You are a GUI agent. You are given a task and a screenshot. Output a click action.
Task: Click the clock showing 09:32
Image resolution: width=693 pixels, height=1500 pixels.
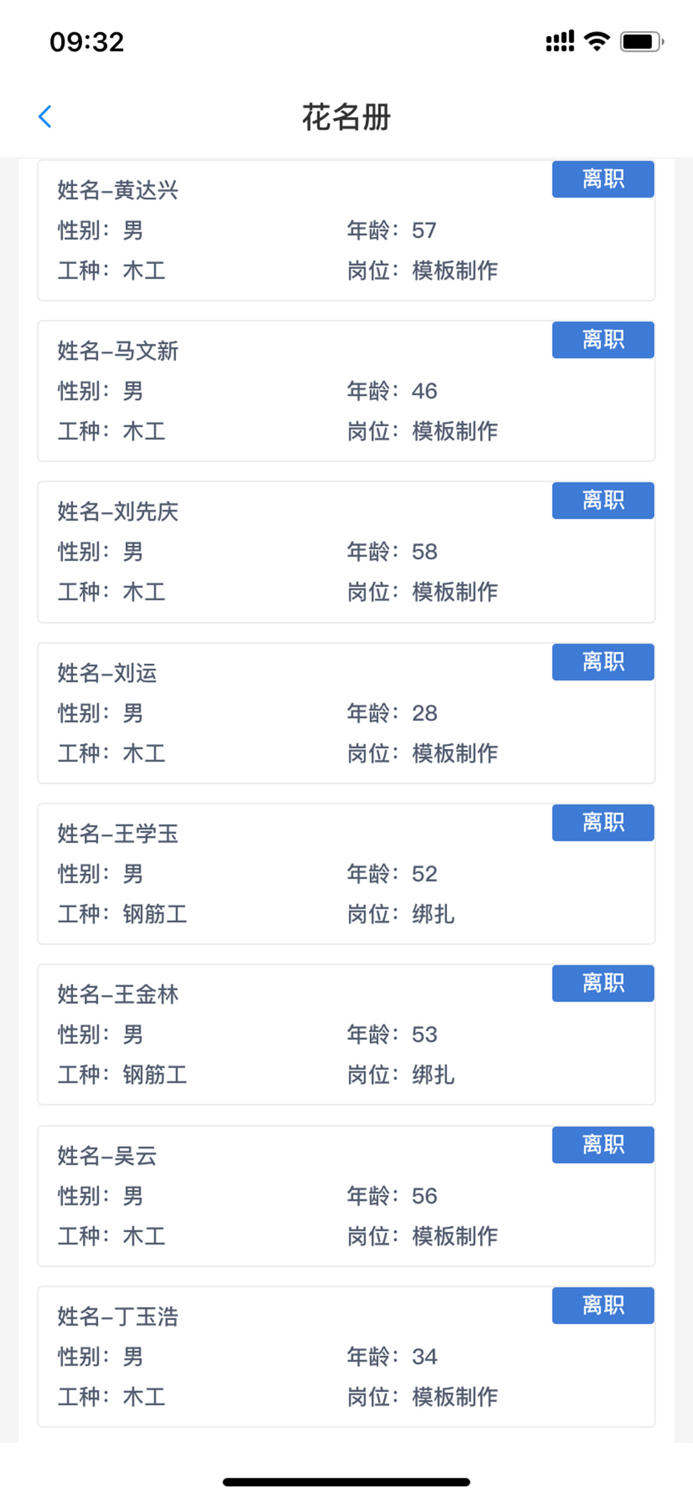86,41
